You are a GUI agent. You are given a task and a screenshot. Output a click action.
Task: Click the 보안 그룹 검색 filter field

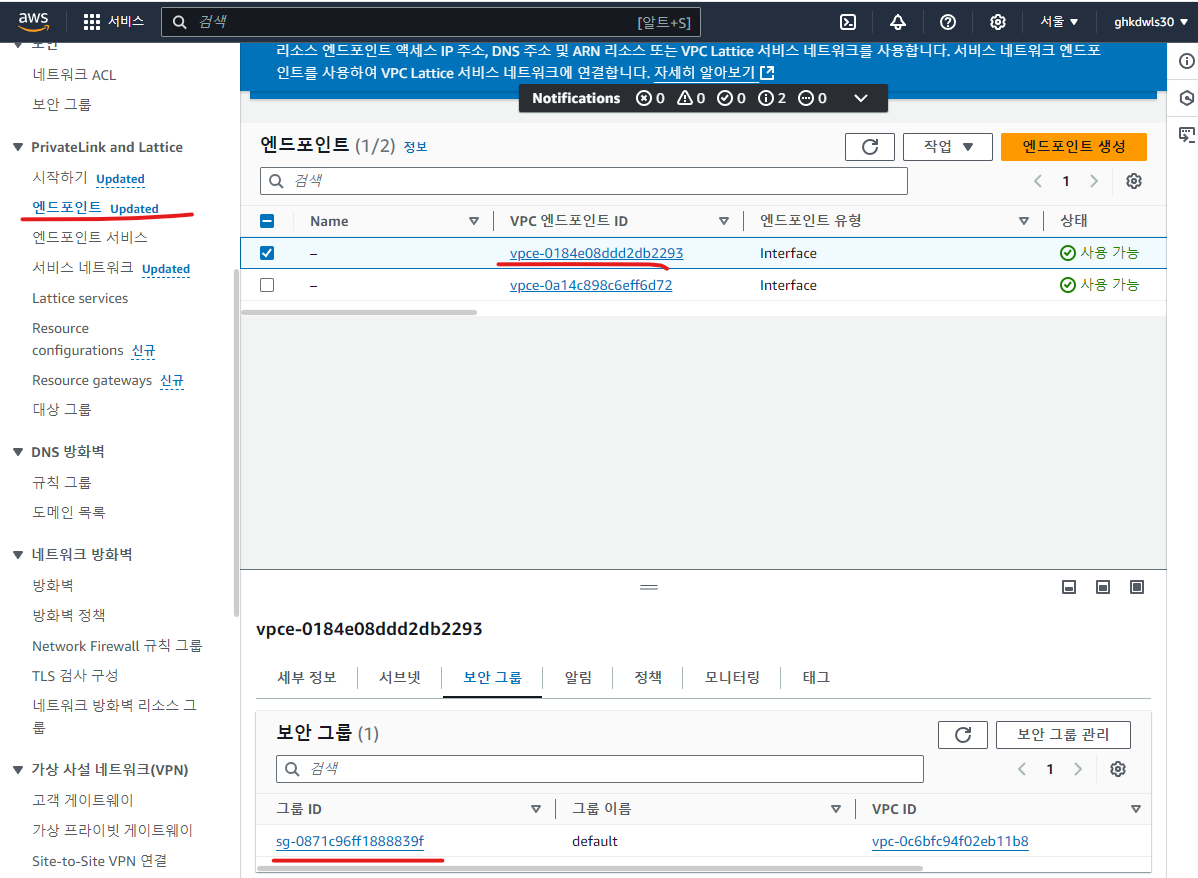coord(600,769)
